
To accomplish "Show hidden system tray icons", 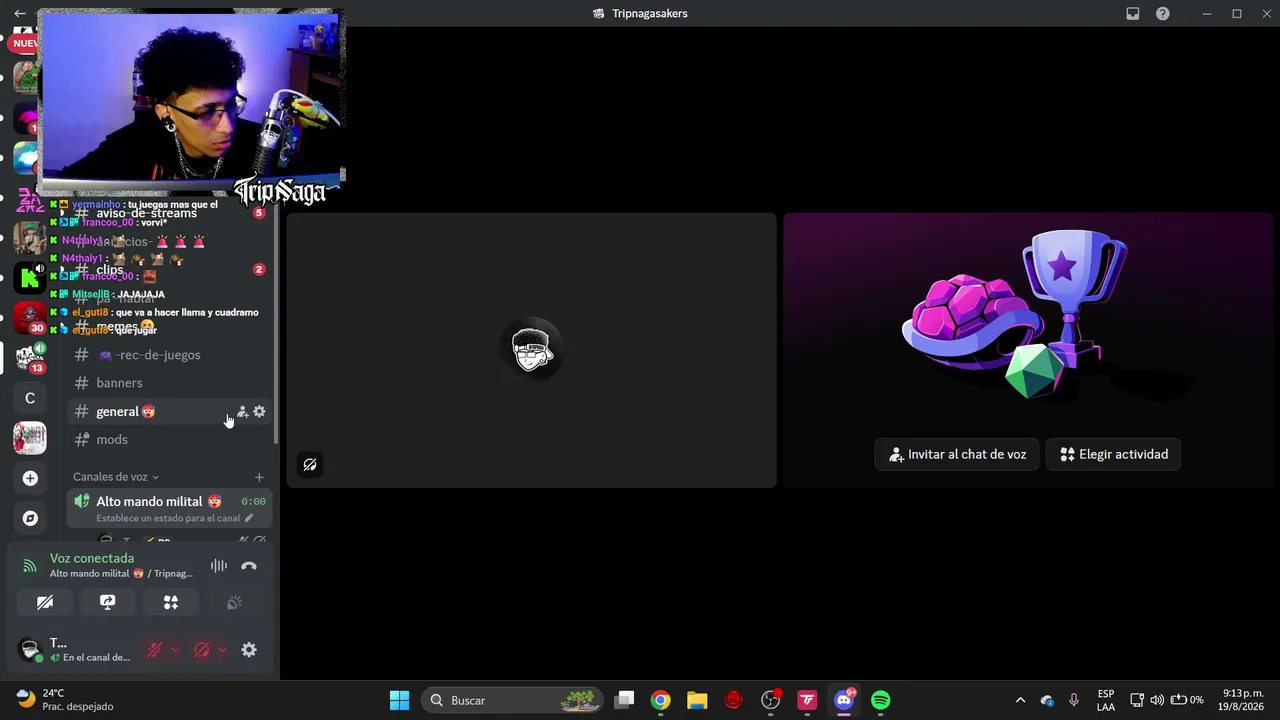I will [x=1020, y=700].
